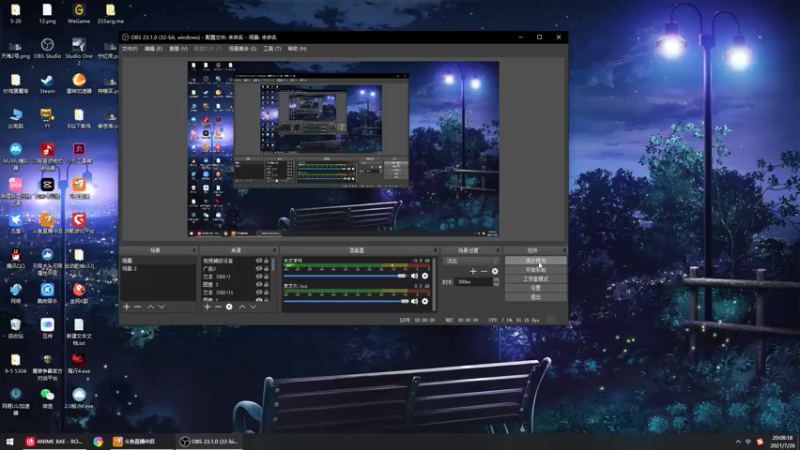Open the 编辑(E) menu
This screenshot has height=450, width=800.
pyautogui.click(x=153, y=48)
